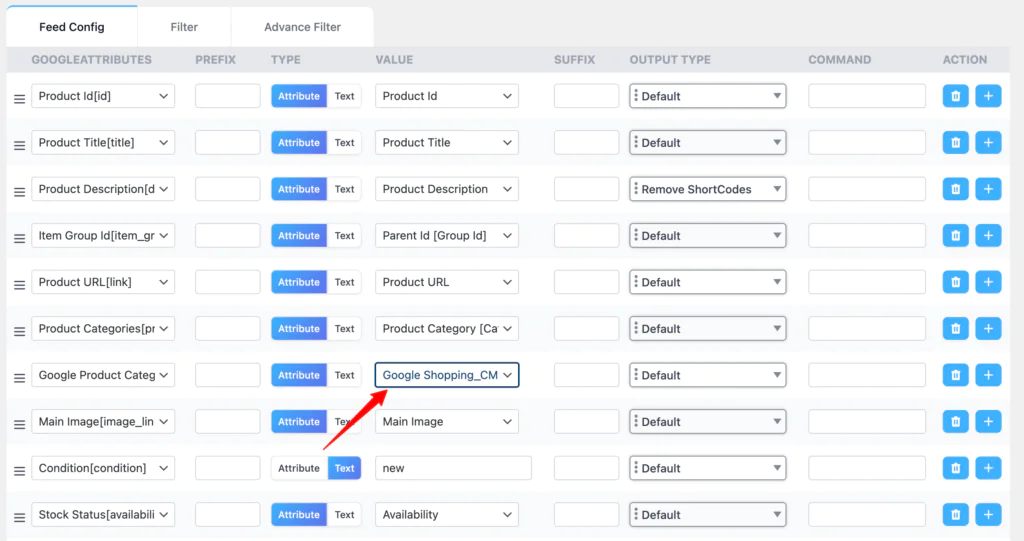
Task: Add a row after Product URL
Action: (x=988, y=282)
